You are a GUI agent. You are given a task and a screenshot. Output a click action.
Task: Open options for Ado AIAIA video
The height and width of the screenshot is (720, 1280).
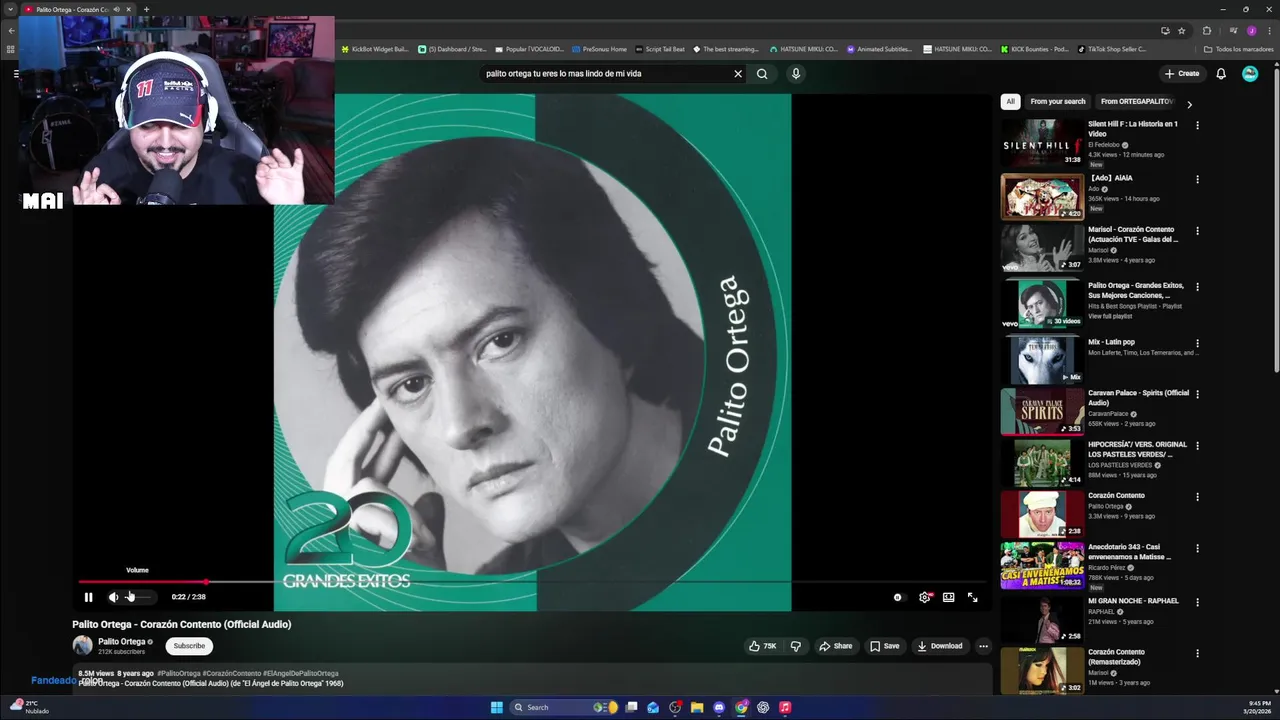[x=1197, y=179]
